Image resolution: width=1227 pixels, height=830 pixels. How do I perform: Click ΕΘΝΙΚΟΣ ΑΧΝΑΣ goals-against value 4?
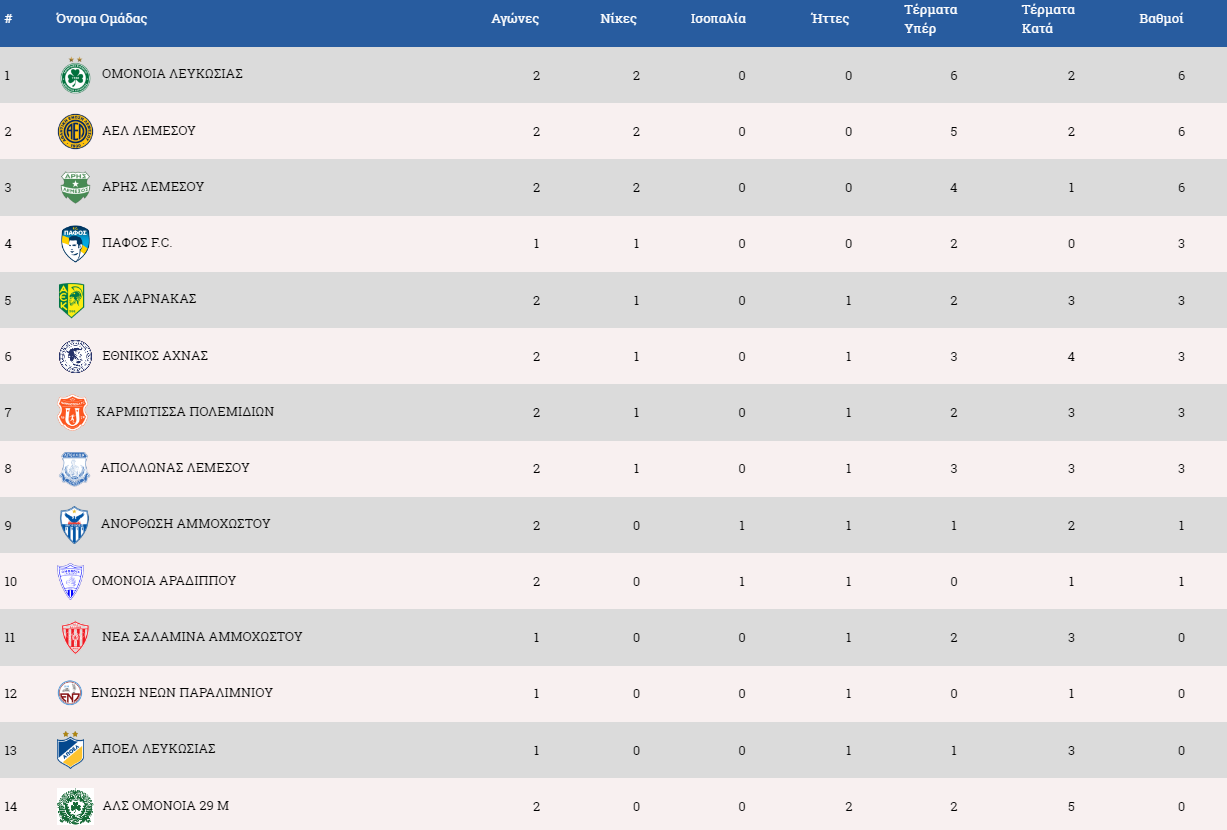click(1071, 357)
